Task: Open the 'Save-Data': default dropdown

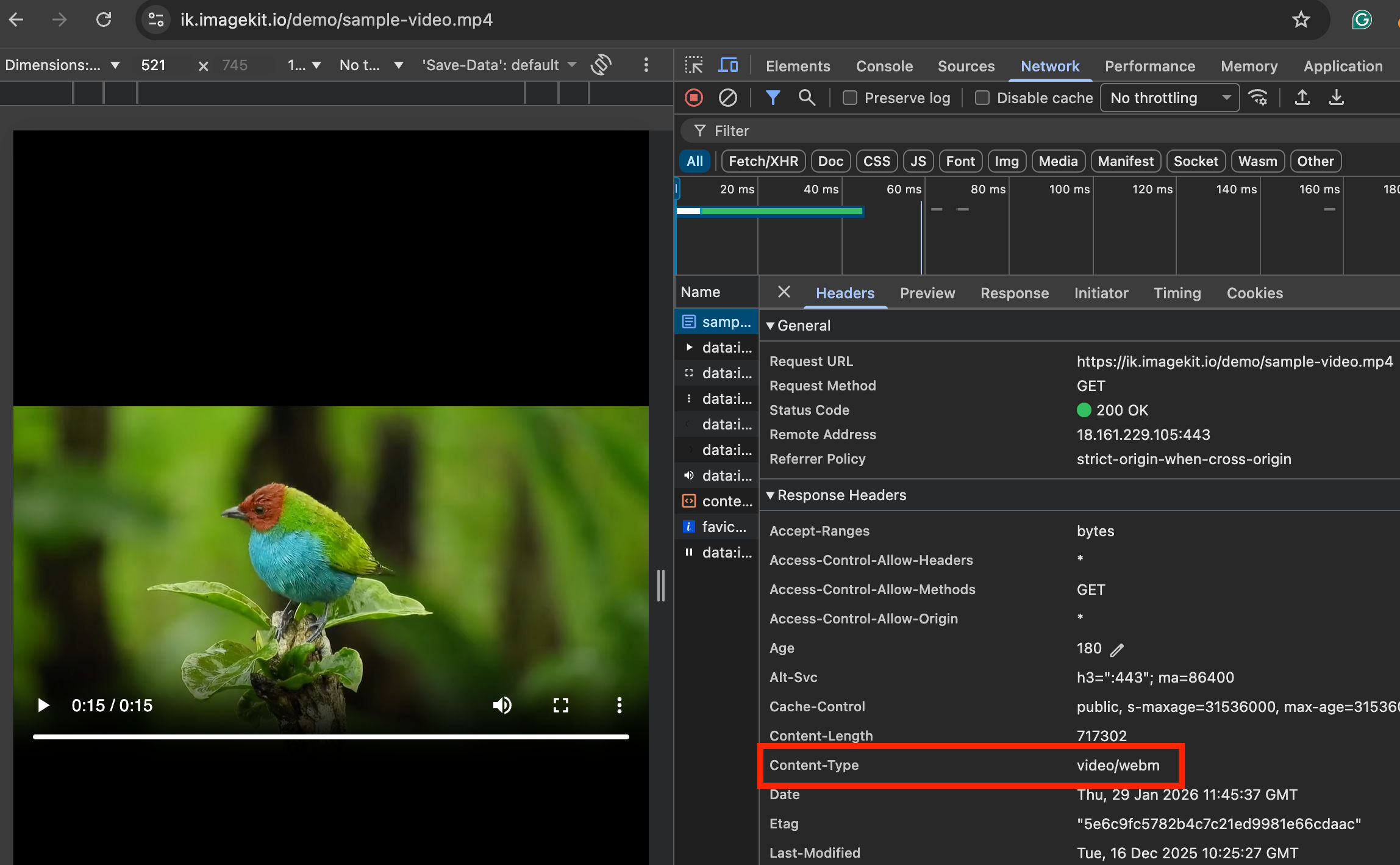Action: pos(497,65)
